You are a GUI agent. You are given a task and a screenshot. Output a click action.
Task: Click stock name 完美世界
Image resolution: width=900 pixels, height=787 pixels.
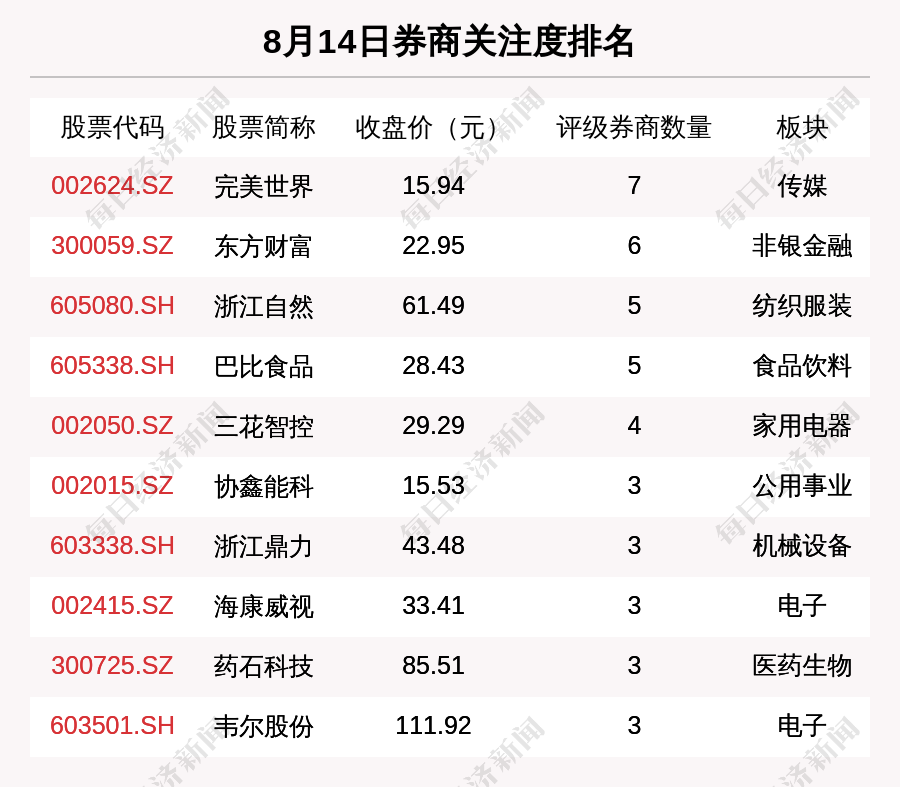pos(263,187)
